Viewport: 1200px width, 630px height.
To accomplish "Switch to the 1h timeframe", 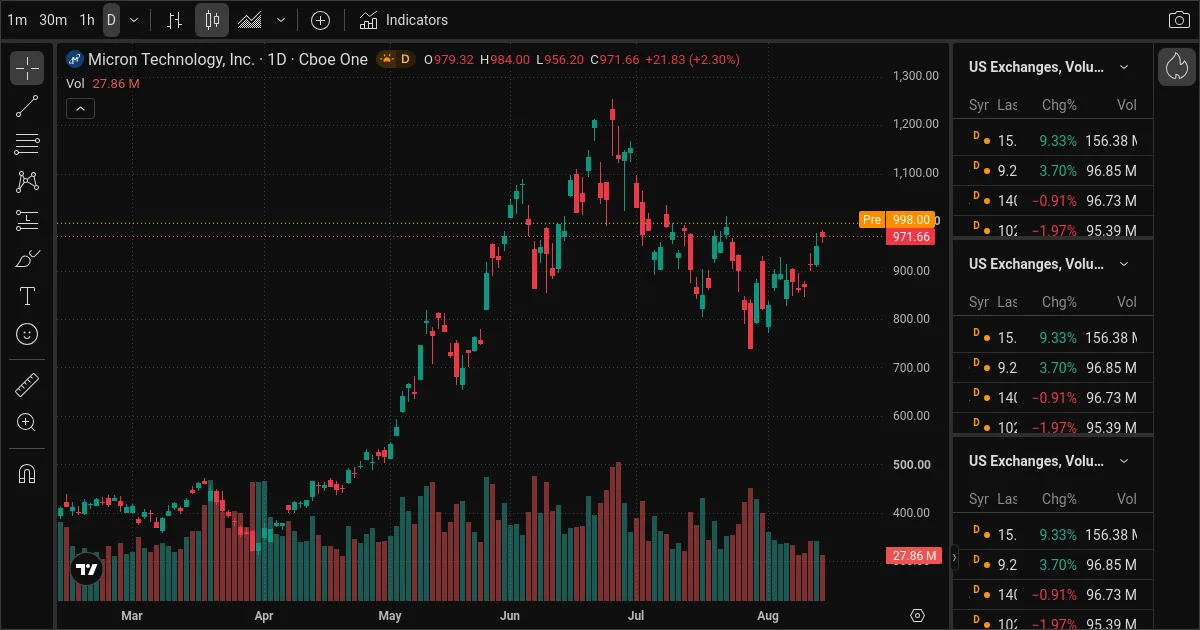I will click(x=87, y=20).
